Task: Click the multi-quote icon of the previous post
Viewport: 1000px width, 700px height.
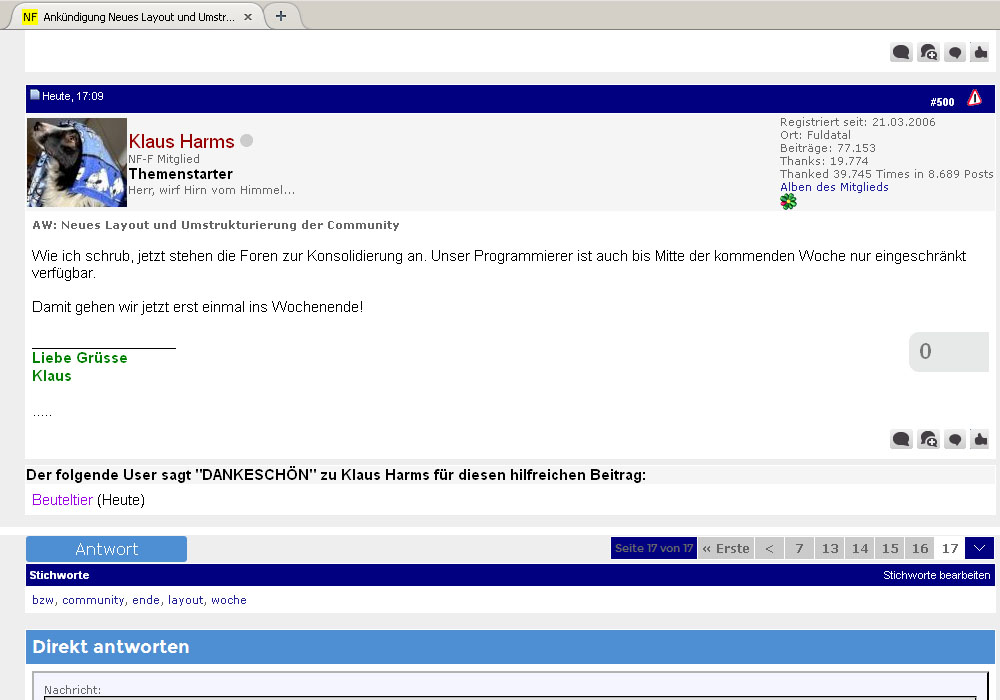Action: pyautogui.click(x=928, y=52)
